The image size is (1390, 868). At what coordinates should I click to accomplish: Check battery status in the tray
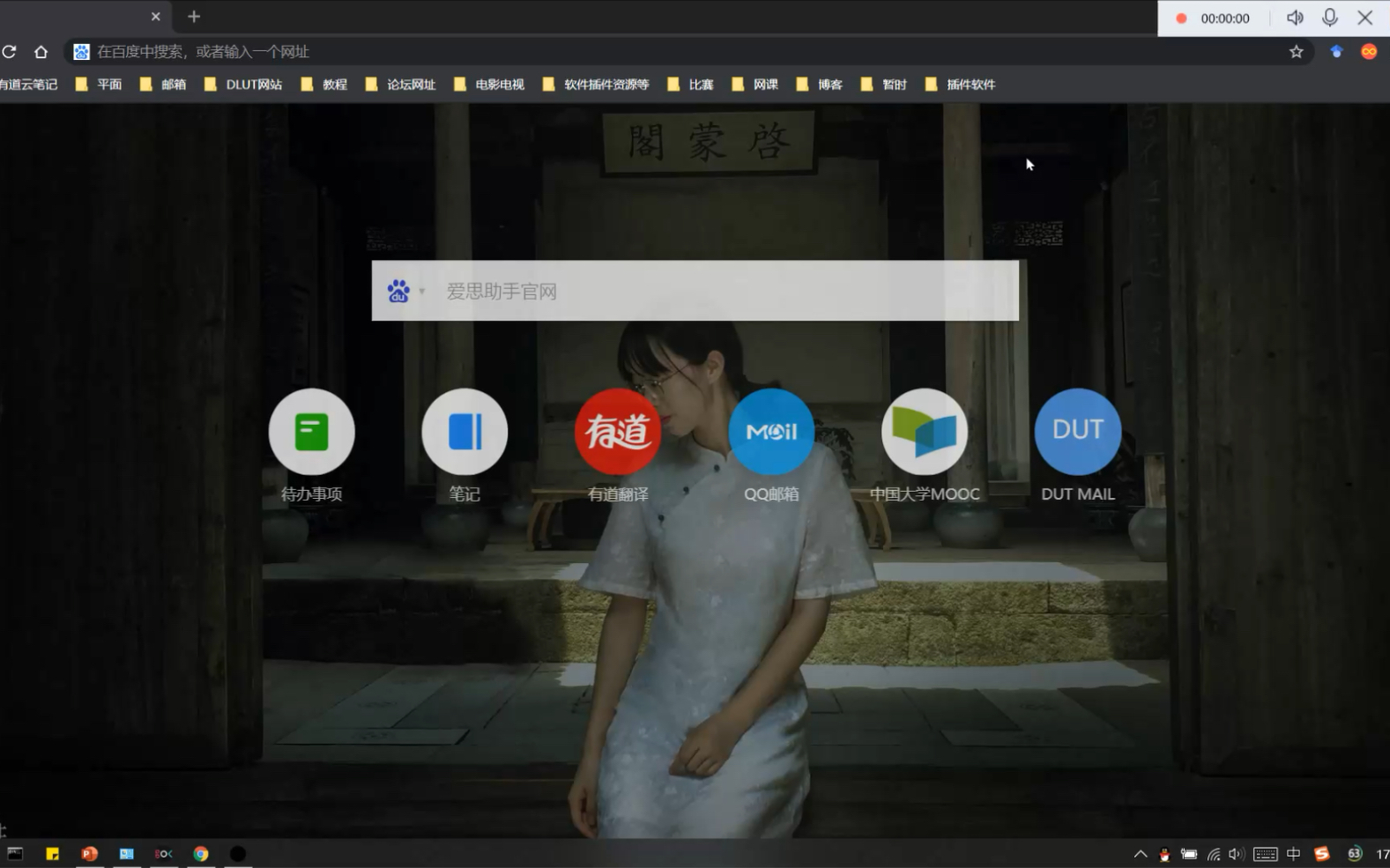coord(1189,854)
